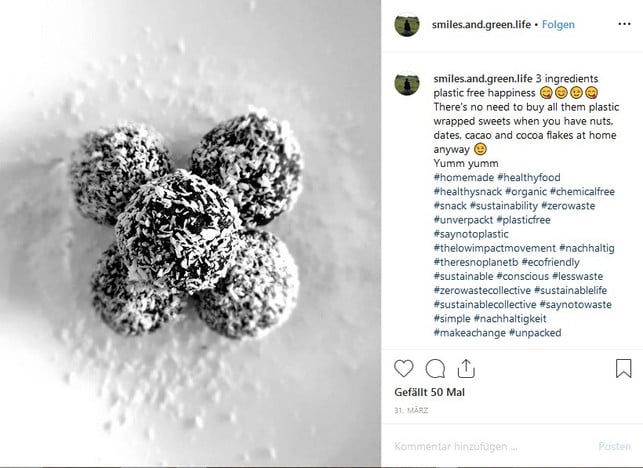Follow the account via Folgen
This screenshot has width=643, height=468.
(x=558, y=25)
